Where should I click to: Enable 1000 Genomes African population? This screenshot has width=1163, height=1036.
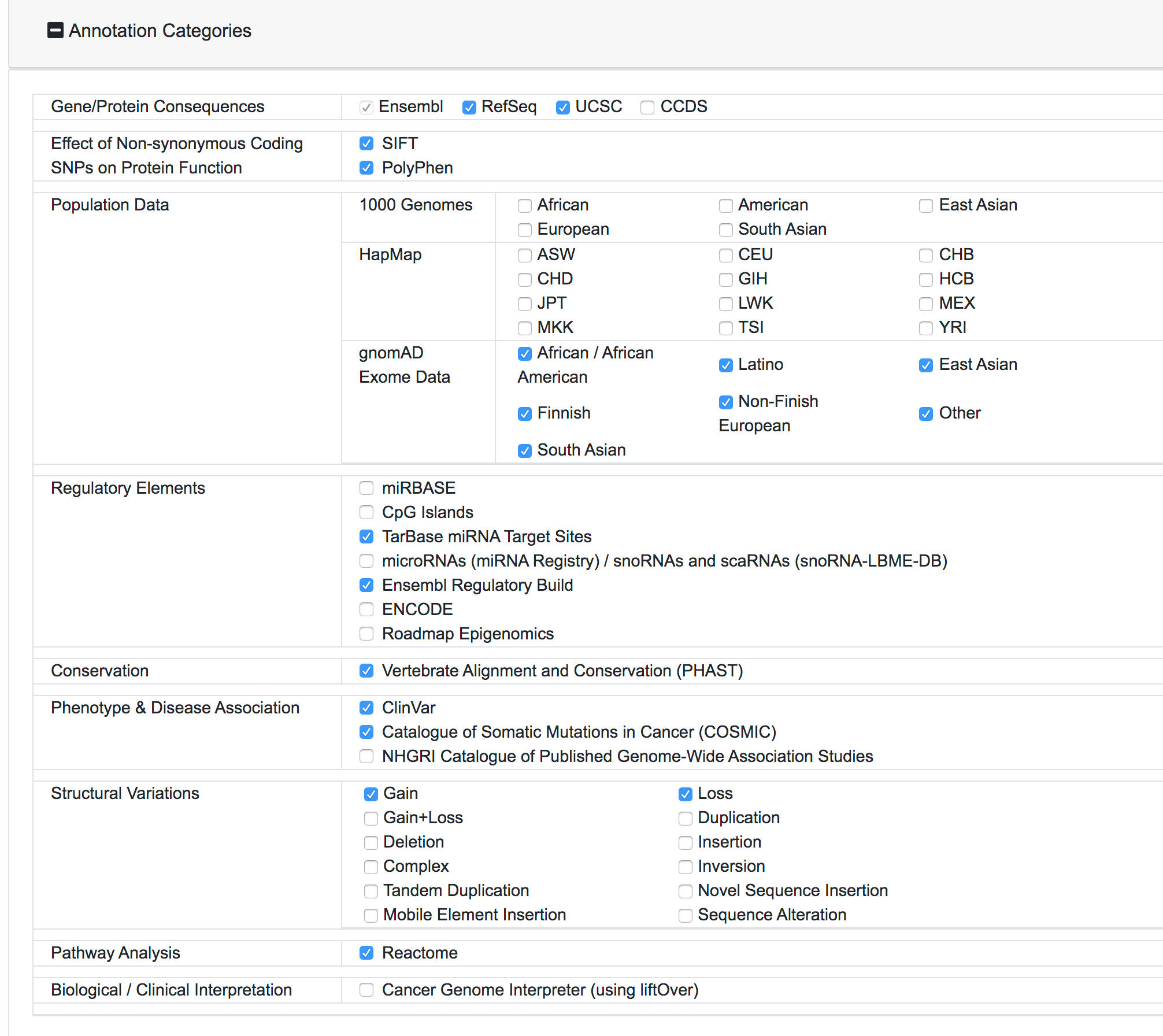[525, 206]
